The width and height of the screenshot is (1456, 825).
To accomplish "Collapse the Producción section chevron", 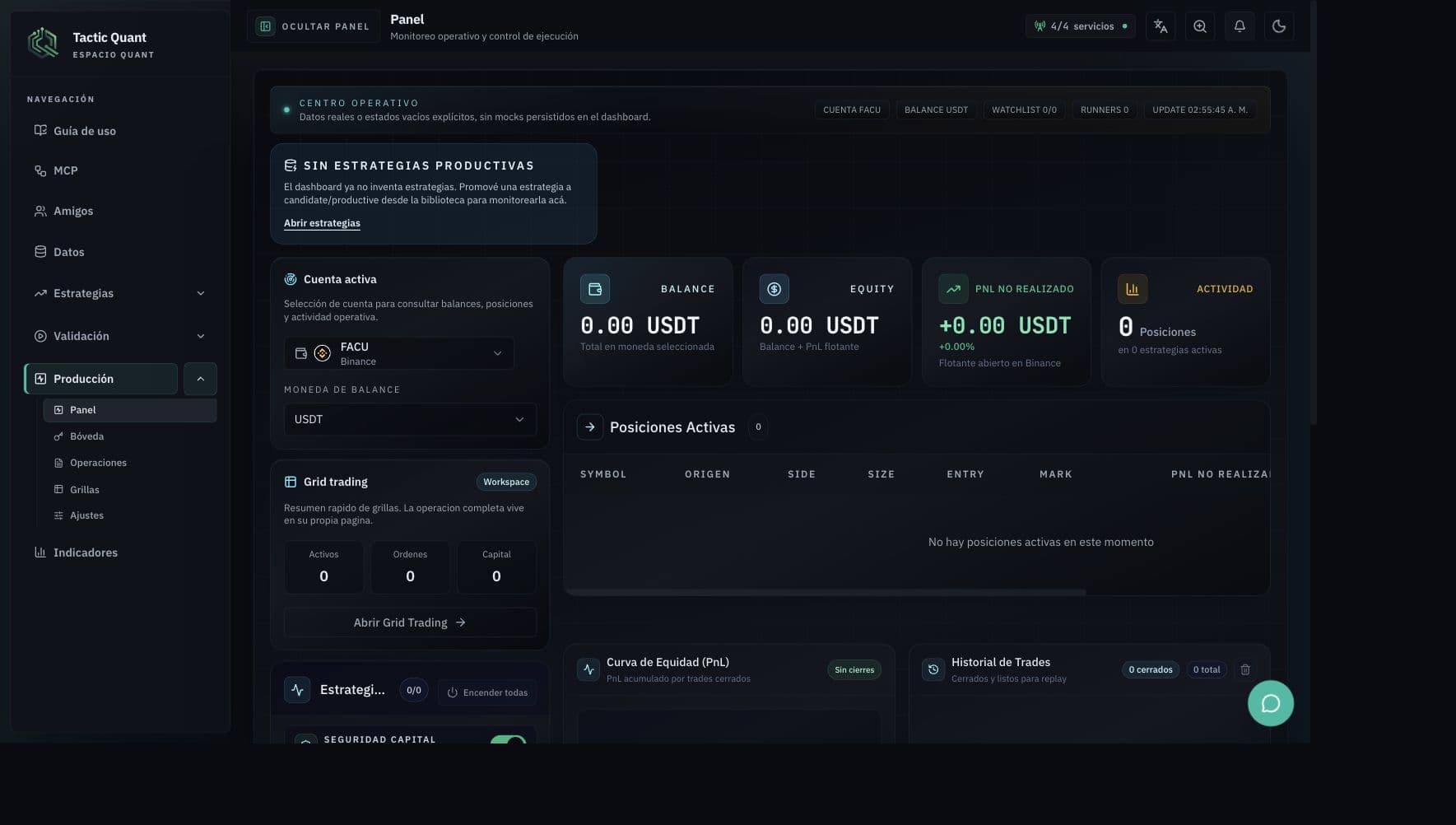I will click(x=200, y=379).
